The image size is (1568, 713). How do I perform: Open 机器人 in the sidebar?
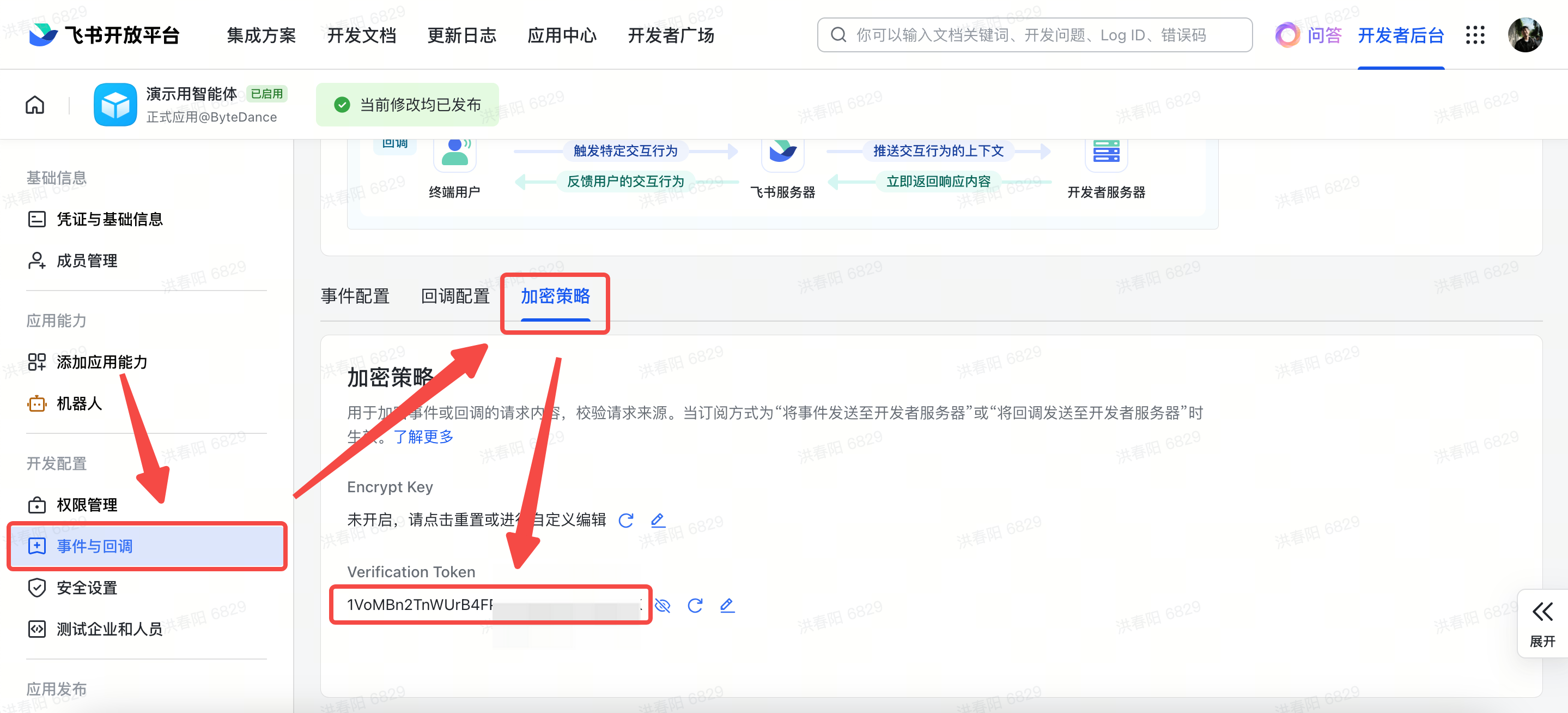click(78, 404)
